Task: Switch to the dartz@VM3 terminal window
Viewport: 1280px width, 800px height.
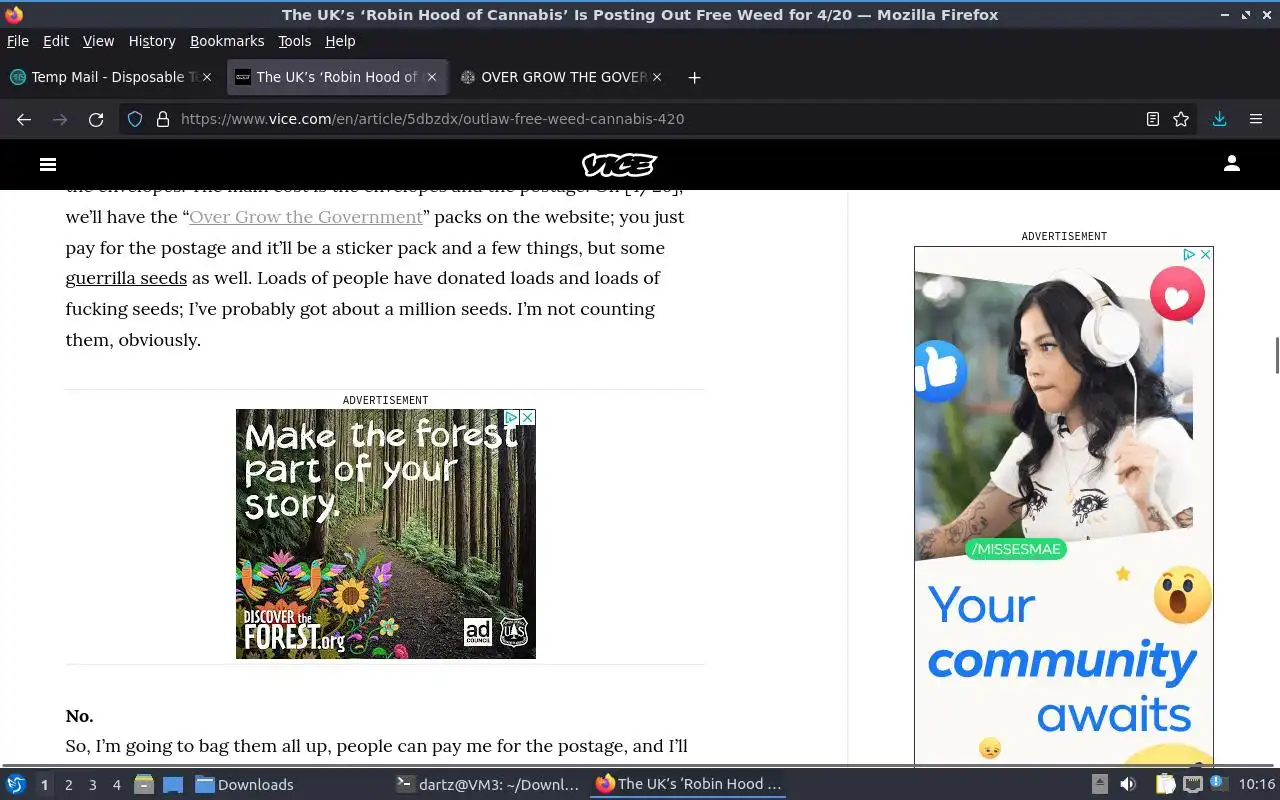Action: click(x=488, y=784)
